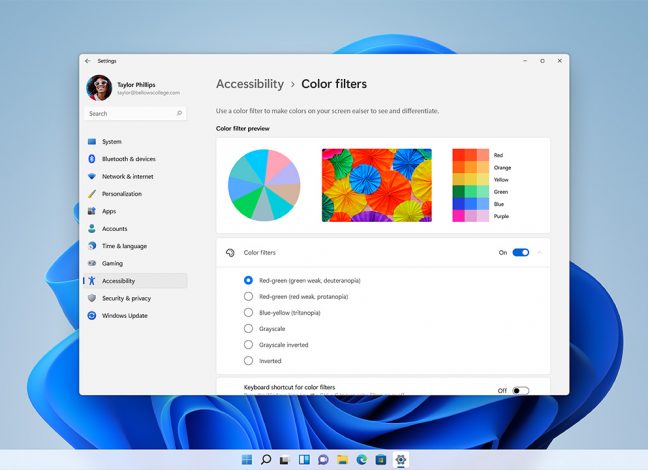Click 'Keyboard shortcut for color filters' label
This screenshot has width=648, height=470.
point(289,387)
